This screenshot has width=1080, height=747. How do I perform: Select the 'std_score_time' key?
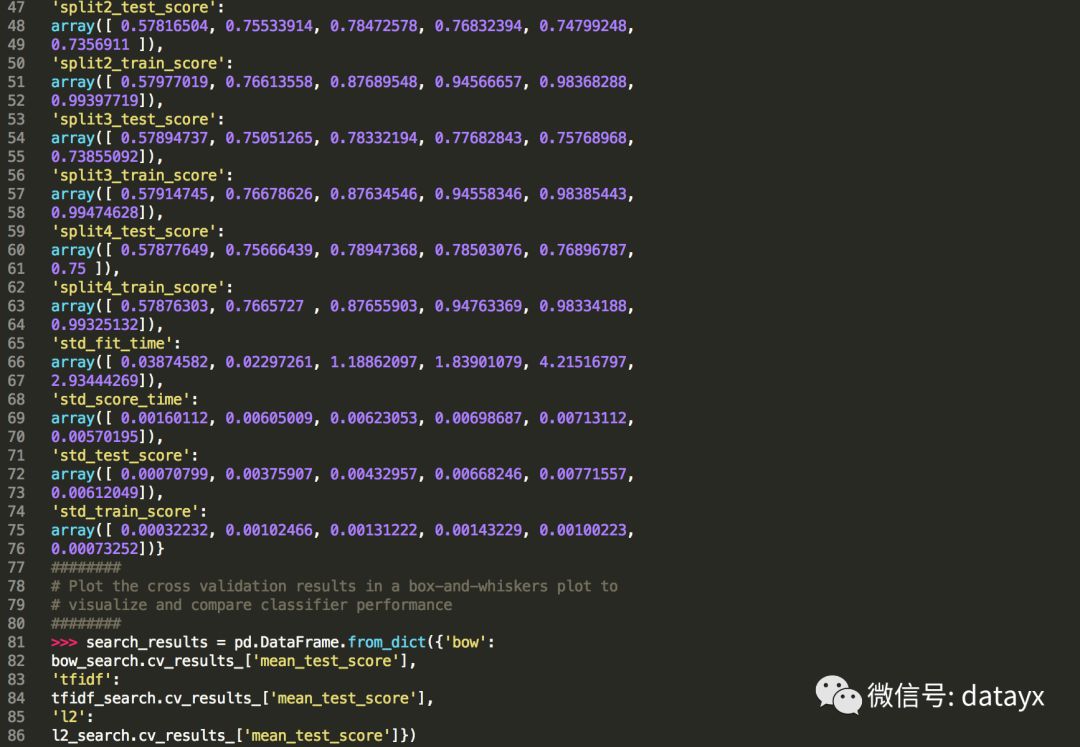coord(121,399)
